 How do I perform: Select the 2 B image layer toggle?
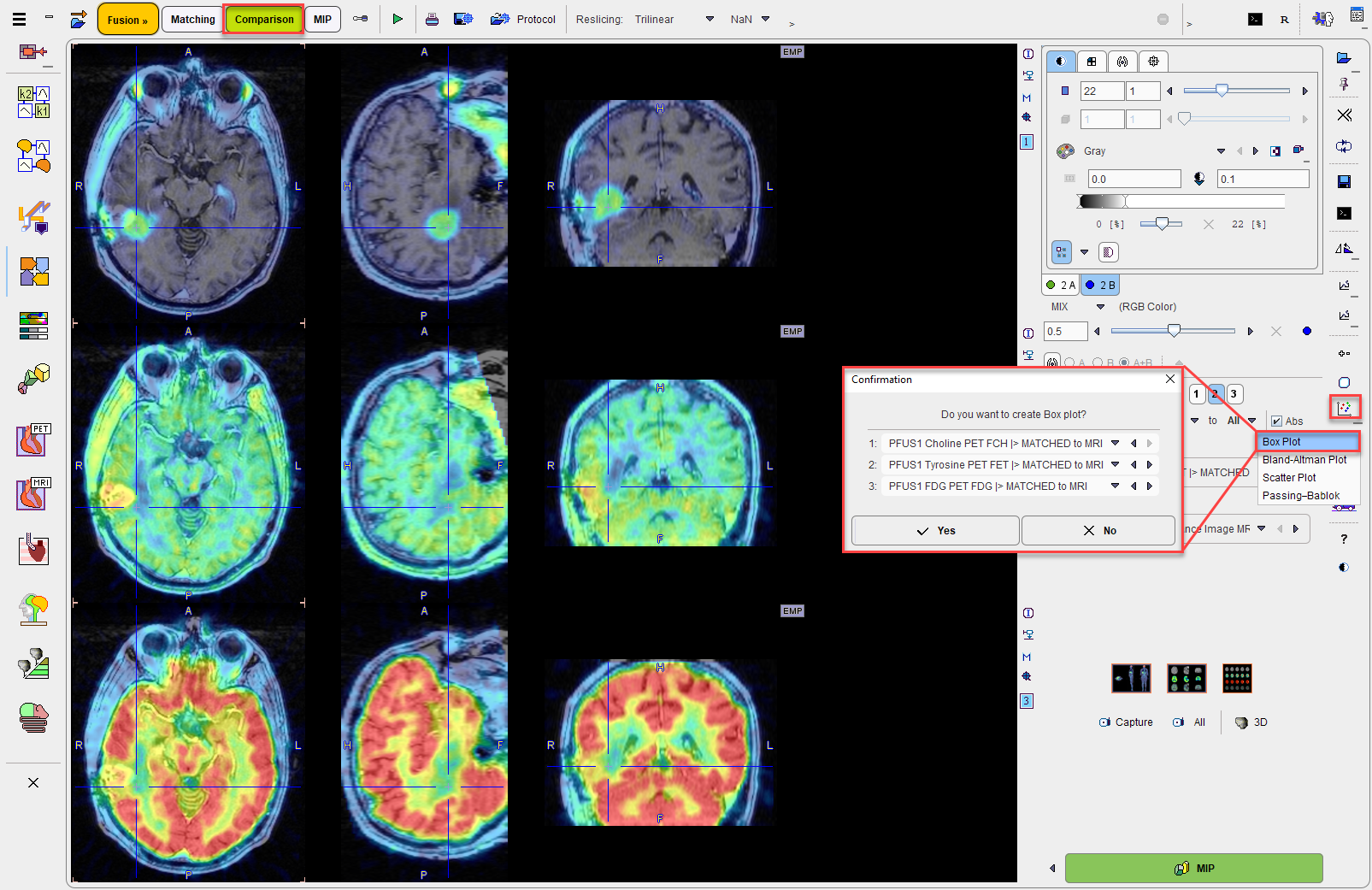(x=1100, y=285)
